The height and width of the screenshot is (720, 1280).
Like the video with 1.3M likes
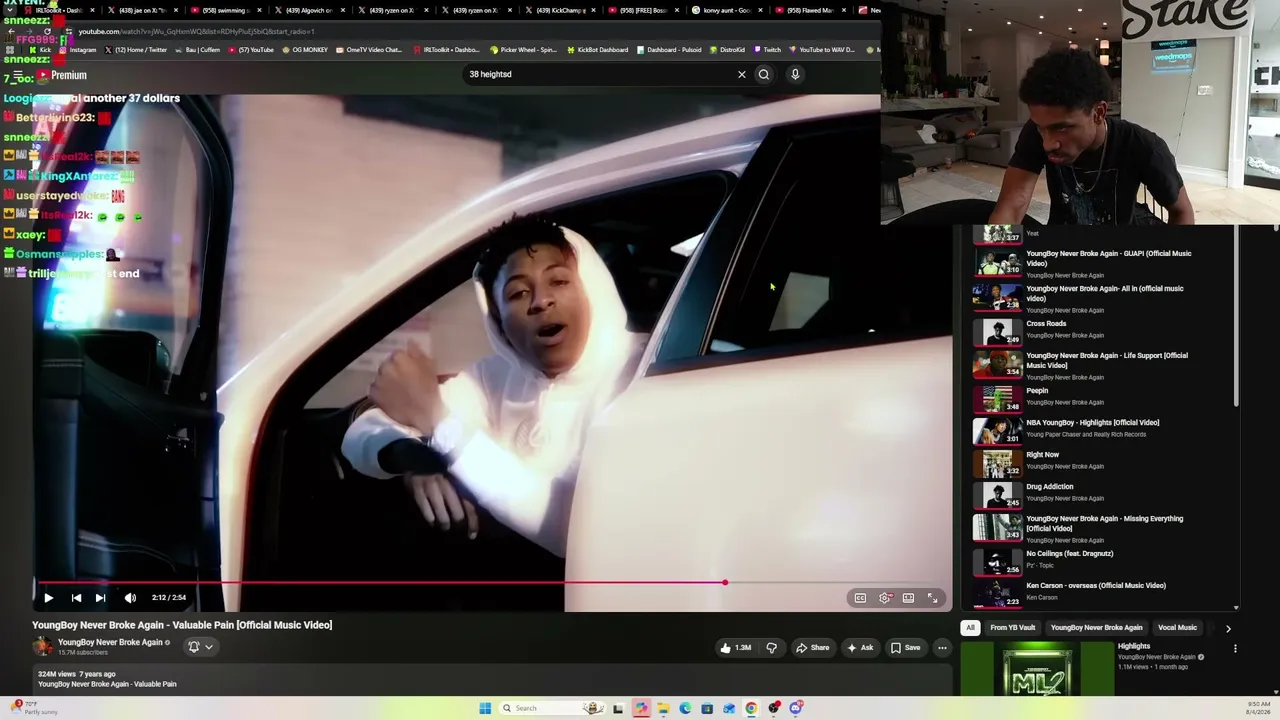click(736, 648)
